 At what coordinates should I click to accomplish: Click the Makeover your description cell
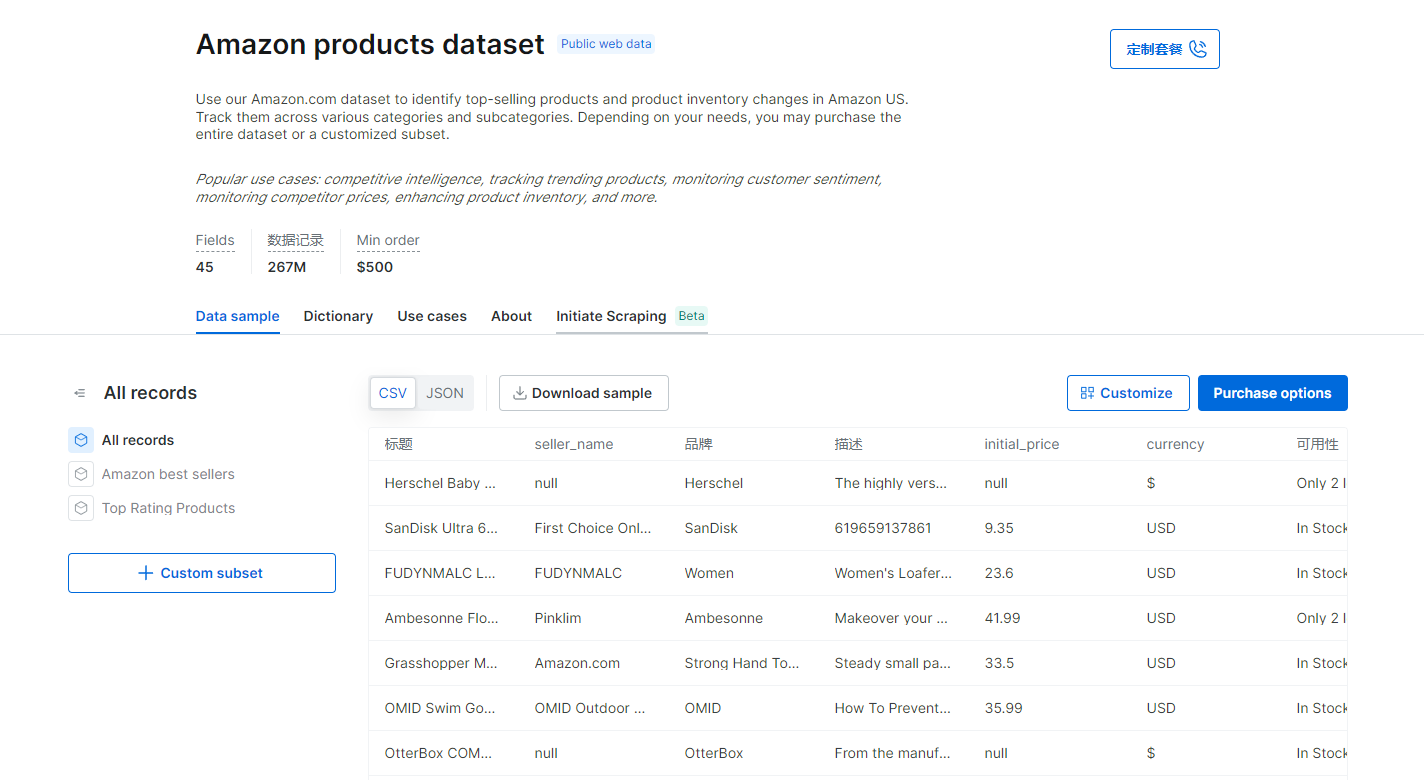click(891, 618)
